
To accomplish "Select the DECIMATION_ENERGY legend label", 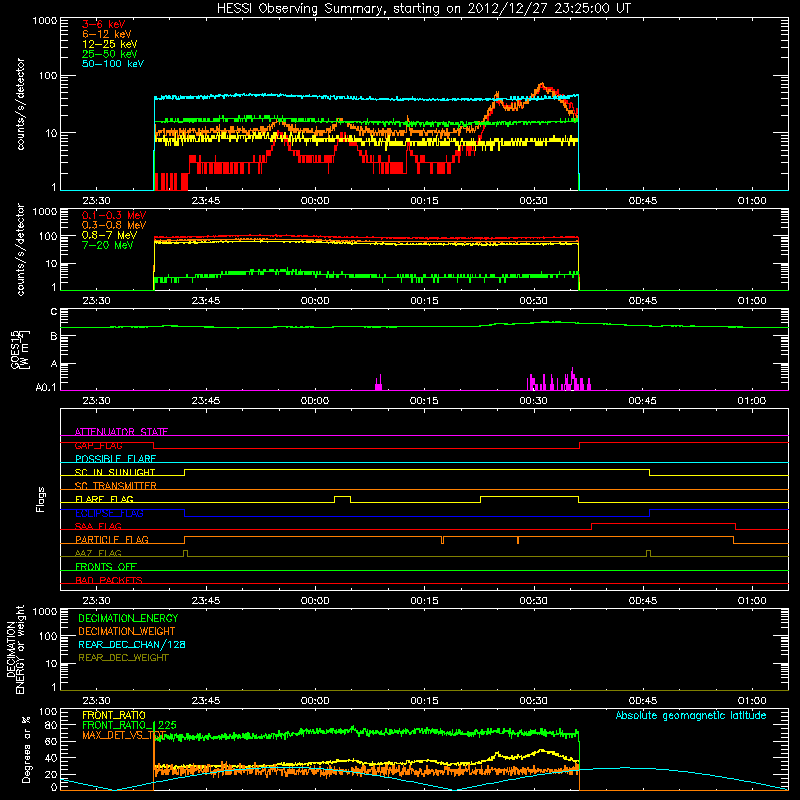I will click(x=128, y=618).
